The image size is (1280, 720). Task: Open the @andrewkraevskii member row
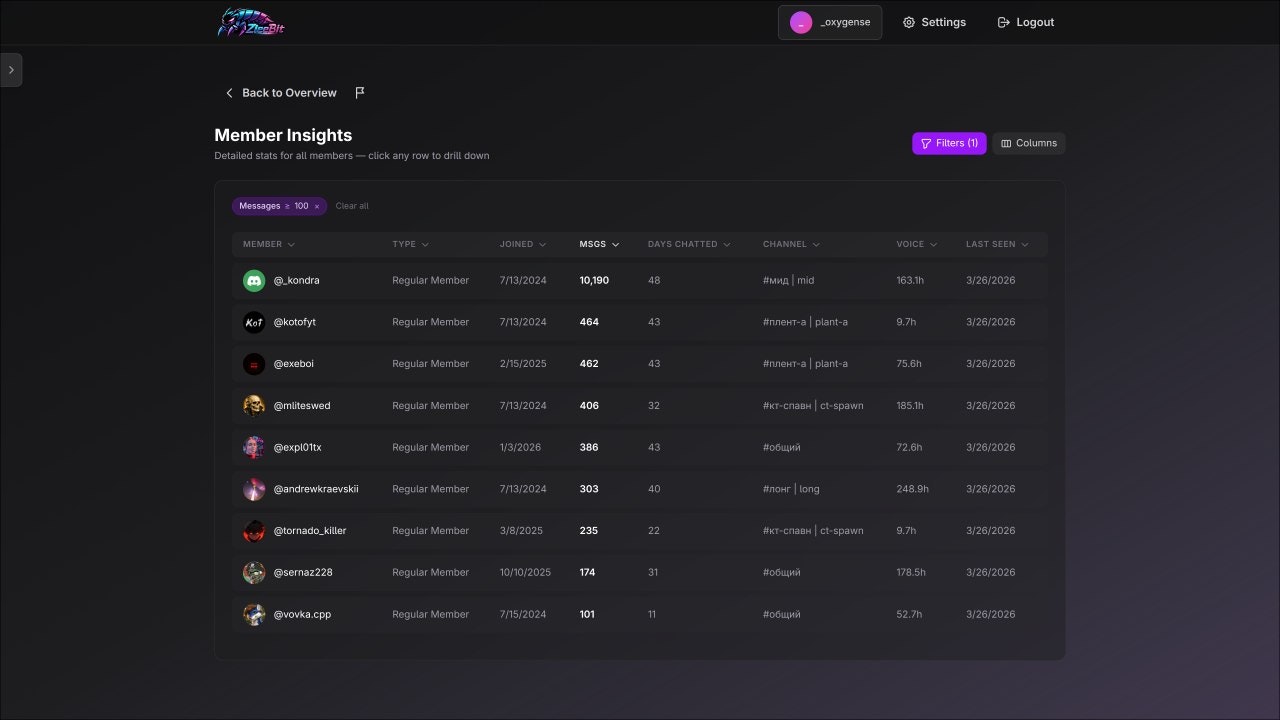[640, 489]
